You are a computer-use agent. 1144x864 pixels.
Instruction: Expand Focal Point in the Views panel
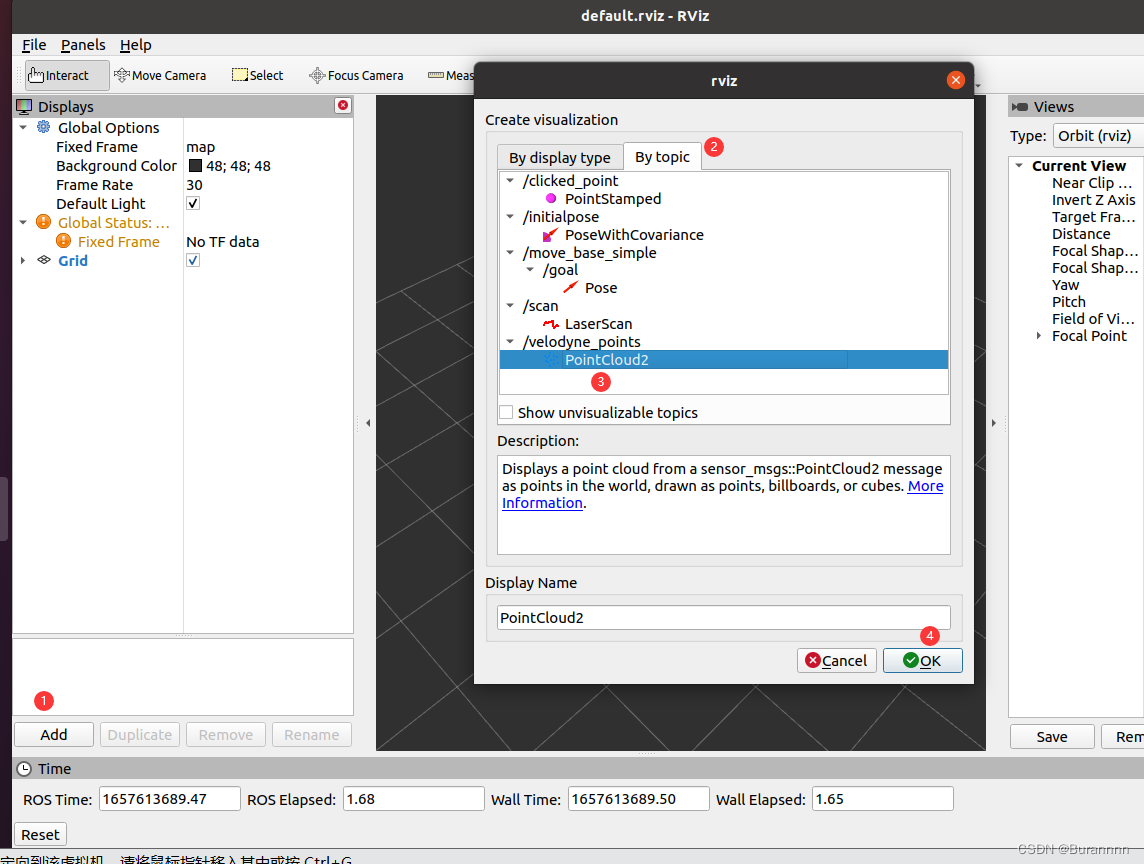tap(1037, 336)
